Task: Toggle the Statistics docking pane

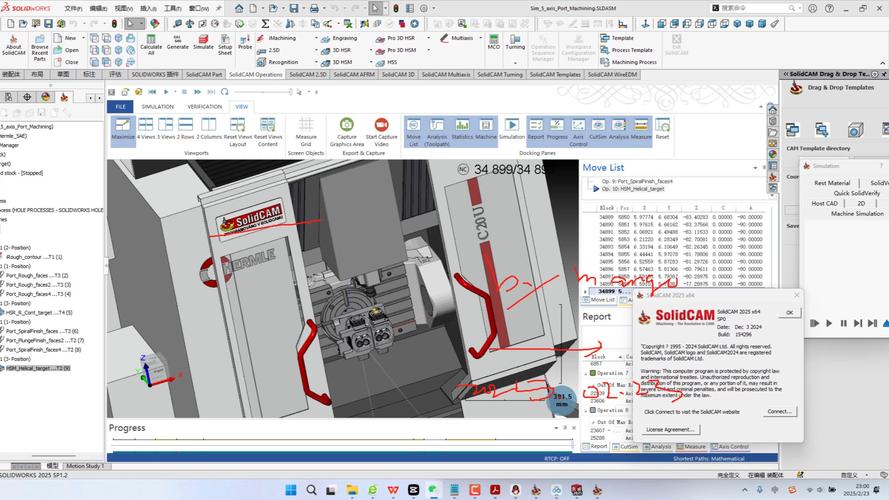Action: point(462,129)
